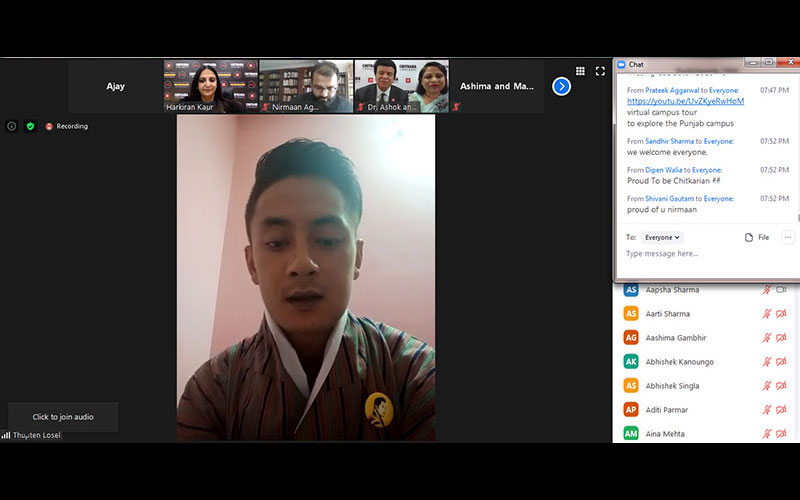This screenshot has height=500, width=800.
Task: Open the gallery view grid icon
Action: point(580,71)
